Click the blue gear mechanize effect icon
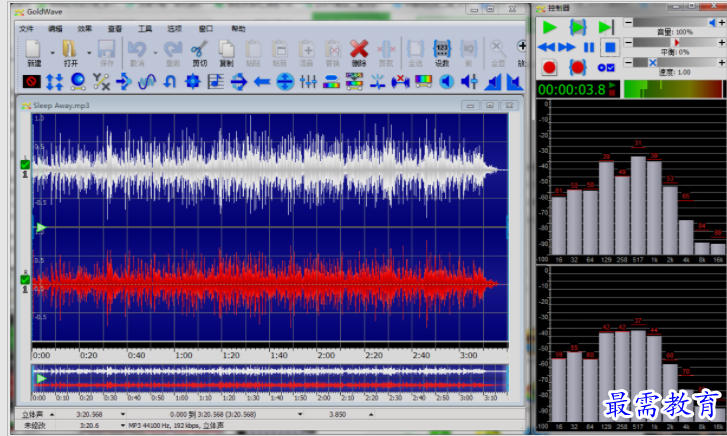 (192, 82)
